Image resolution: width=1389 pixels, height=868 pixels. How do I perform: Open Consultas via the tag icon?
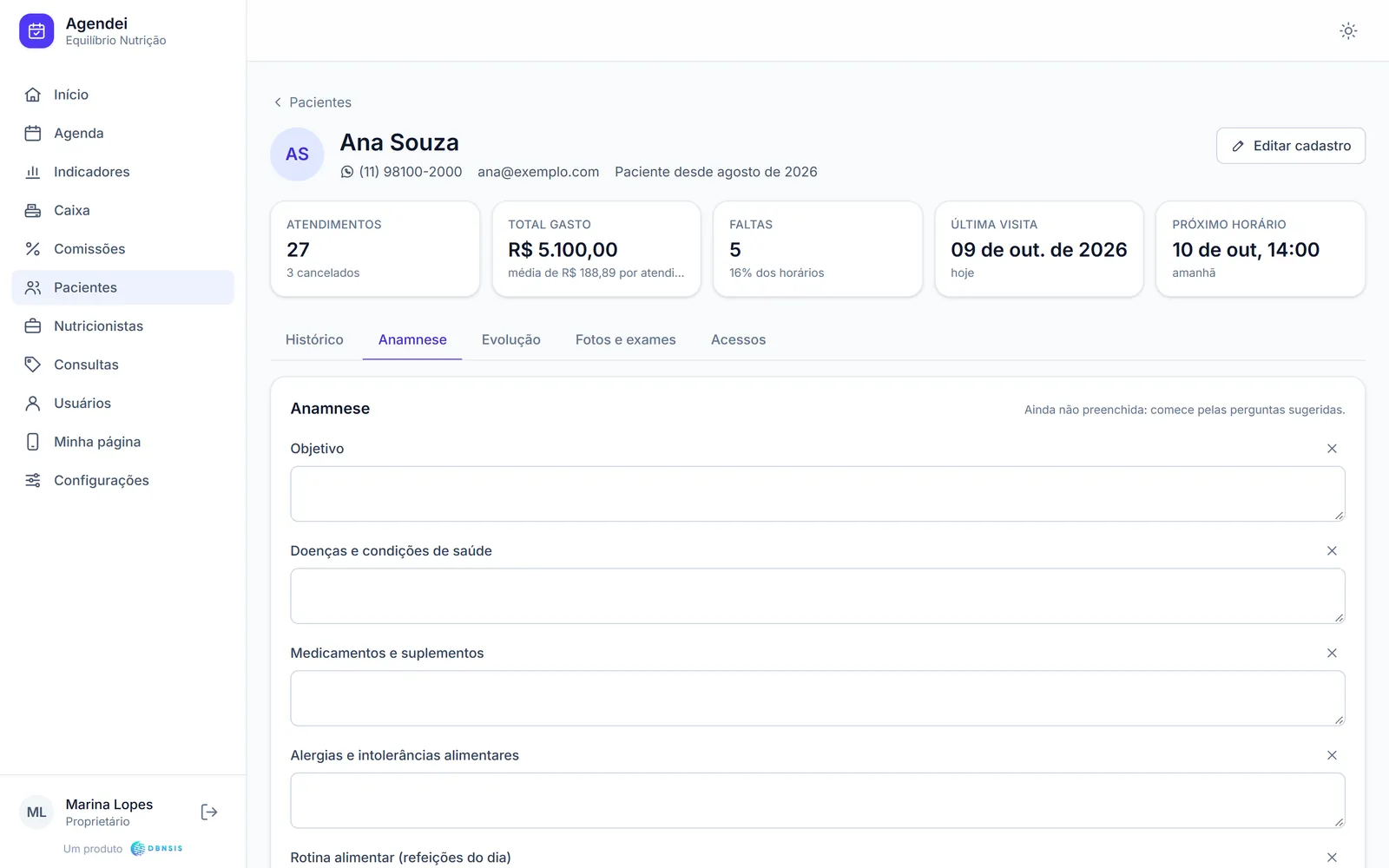point(33,365)
